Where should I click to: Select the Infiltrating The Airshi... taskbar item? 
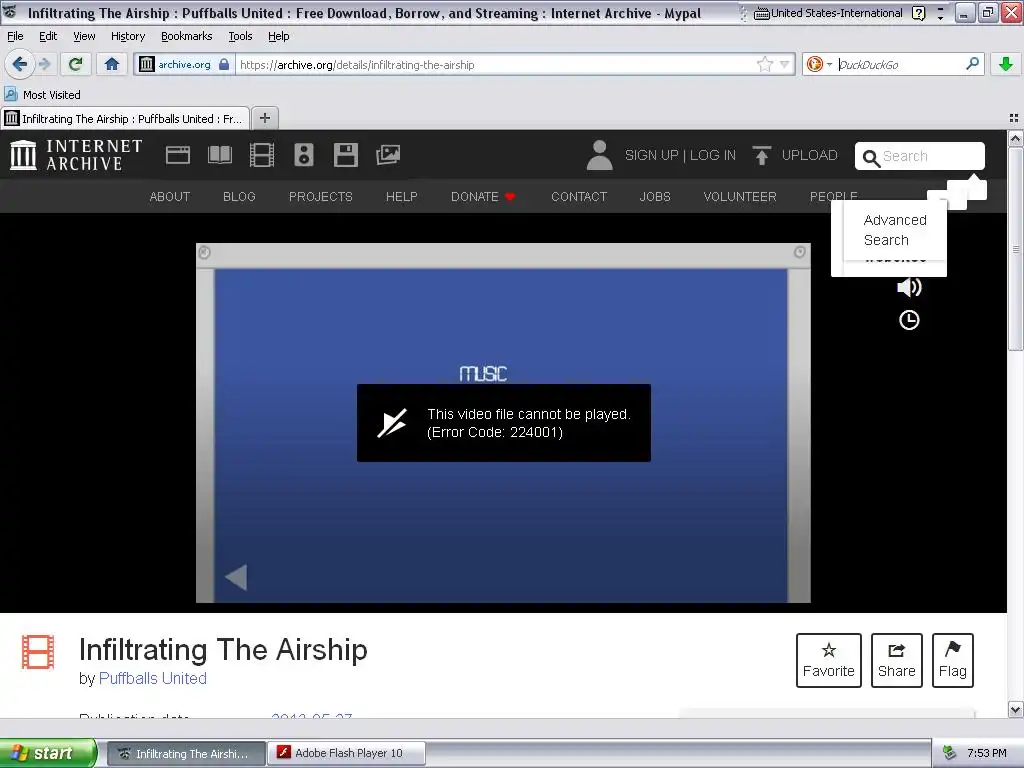coord(185,753)
